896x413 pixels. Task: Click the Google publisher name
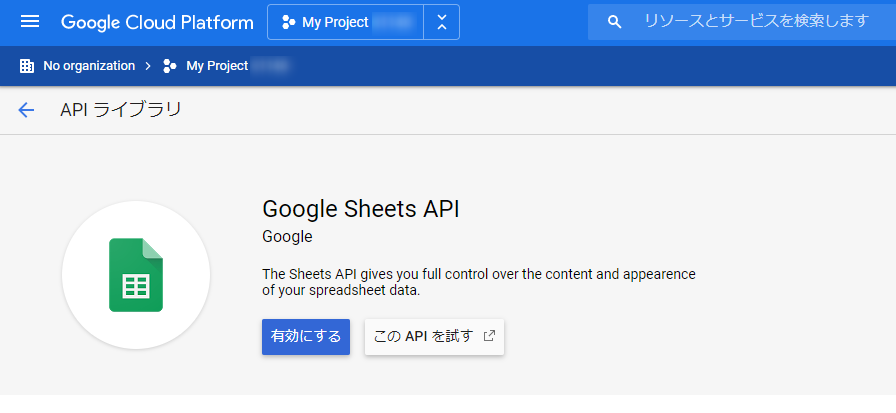[x=287, y=237]
